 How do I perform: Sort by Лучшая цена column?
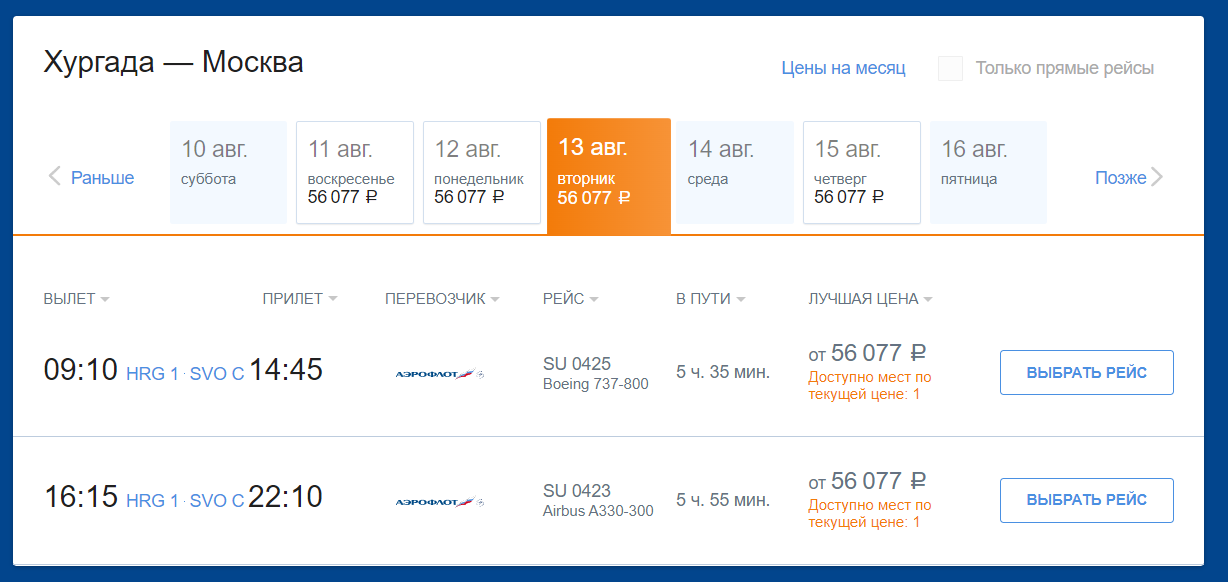[870, 298]
